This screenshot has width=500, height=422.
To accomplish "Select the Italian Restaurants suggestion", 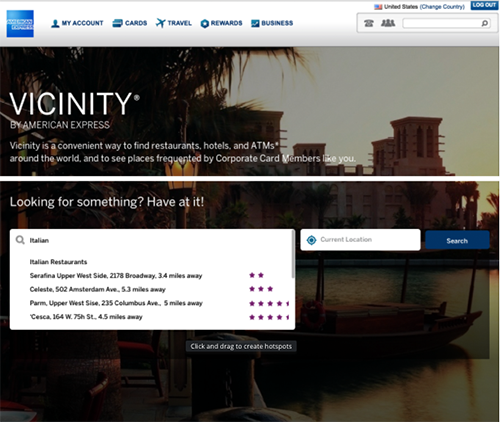I will pyautogui.click(x=58, y=262).
